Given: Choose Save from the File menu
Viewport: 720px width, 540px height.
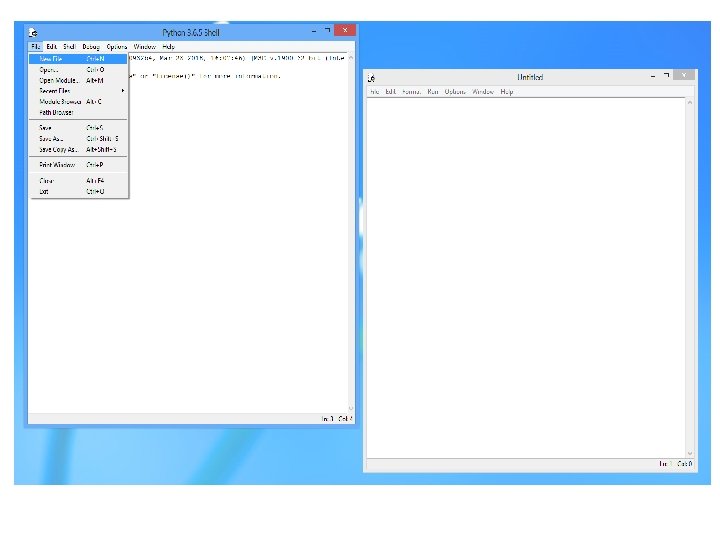Looking at the screenshot, I should (78, 128).
